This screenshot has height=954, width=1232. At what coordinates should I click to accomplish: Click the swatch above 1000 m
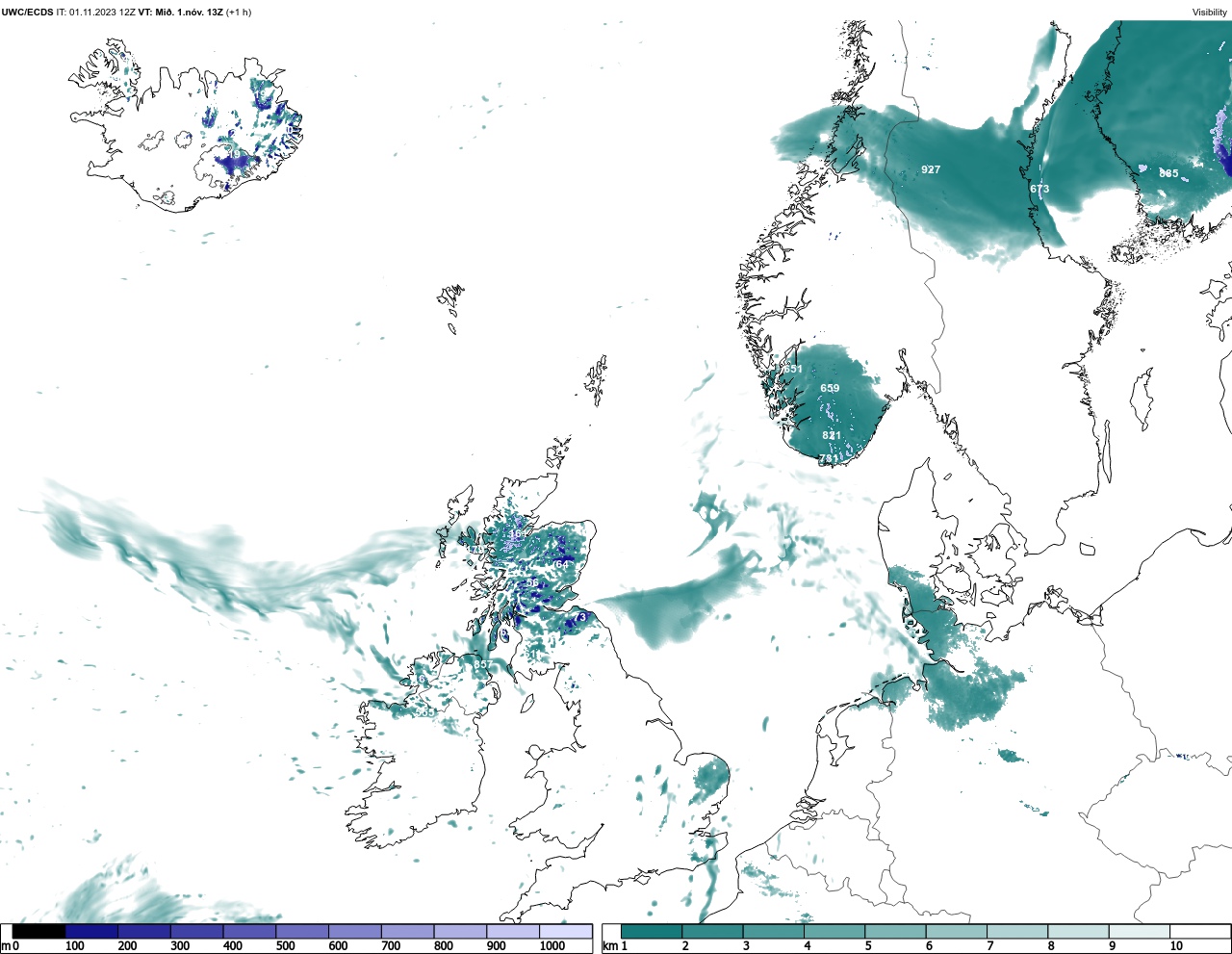565,931
